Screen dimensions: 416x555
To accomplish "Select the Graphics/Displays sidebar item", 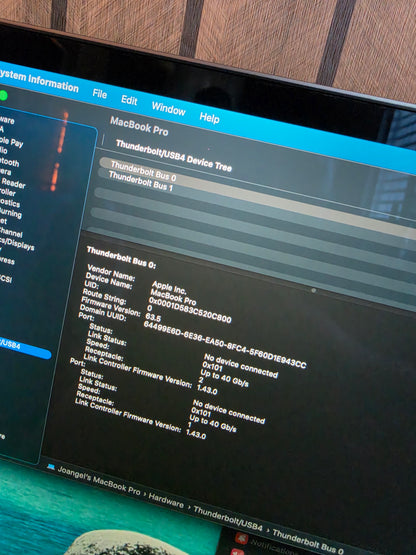I will pos(17,243).
